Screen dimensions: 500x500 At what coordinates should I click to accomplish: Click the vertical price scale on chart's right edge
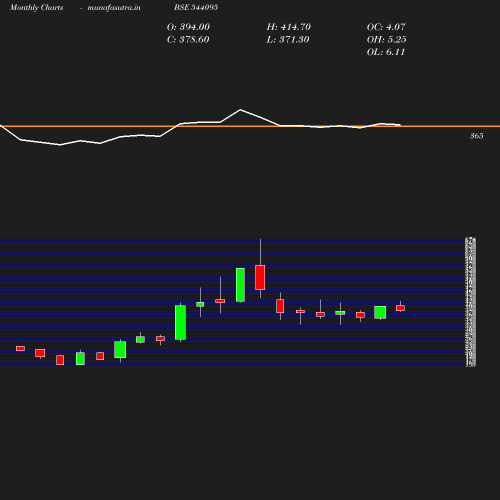[x=470, y=302]
